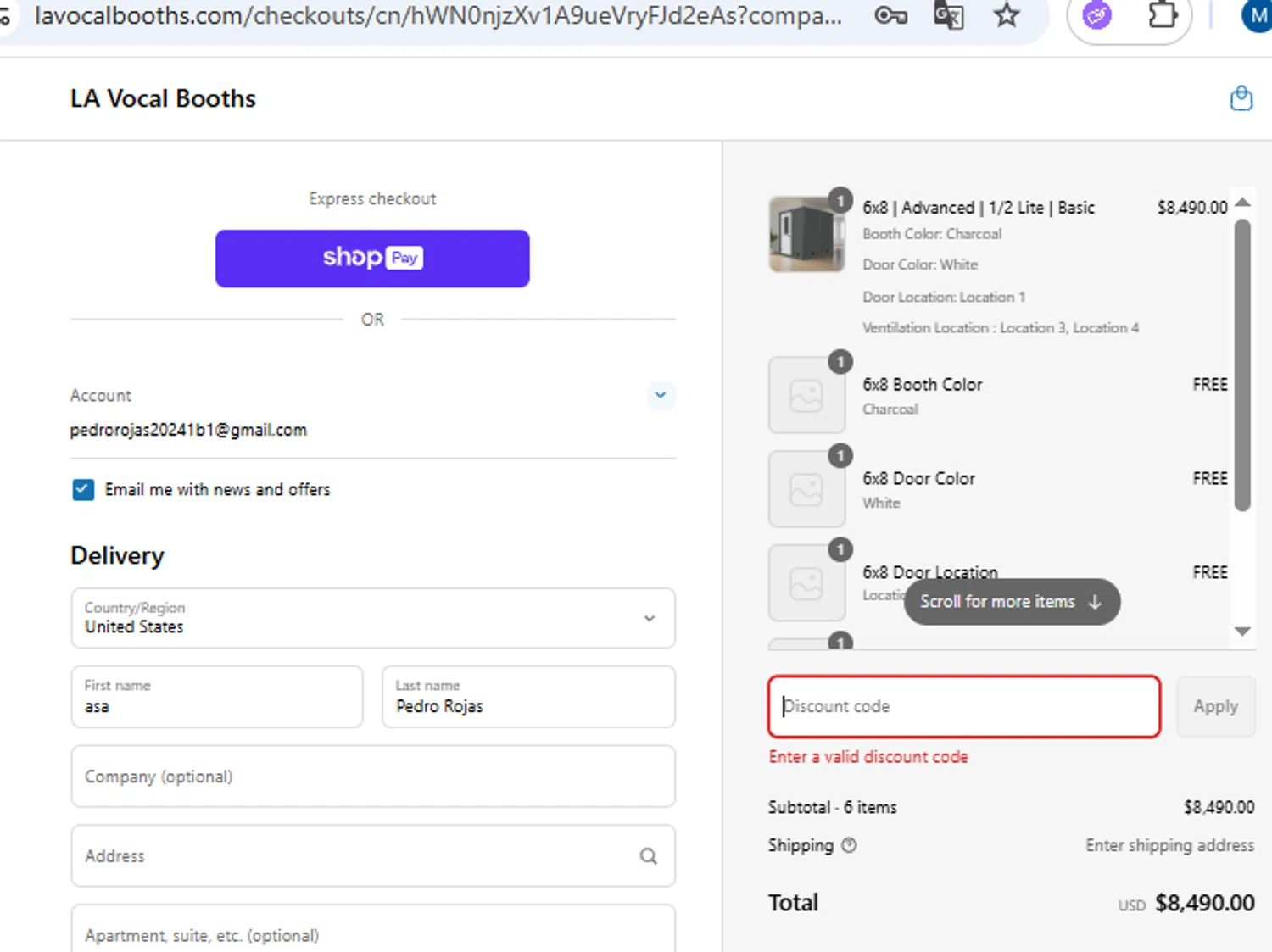Click the 'Enter a valid discount code' error

[x=868, y=757]
